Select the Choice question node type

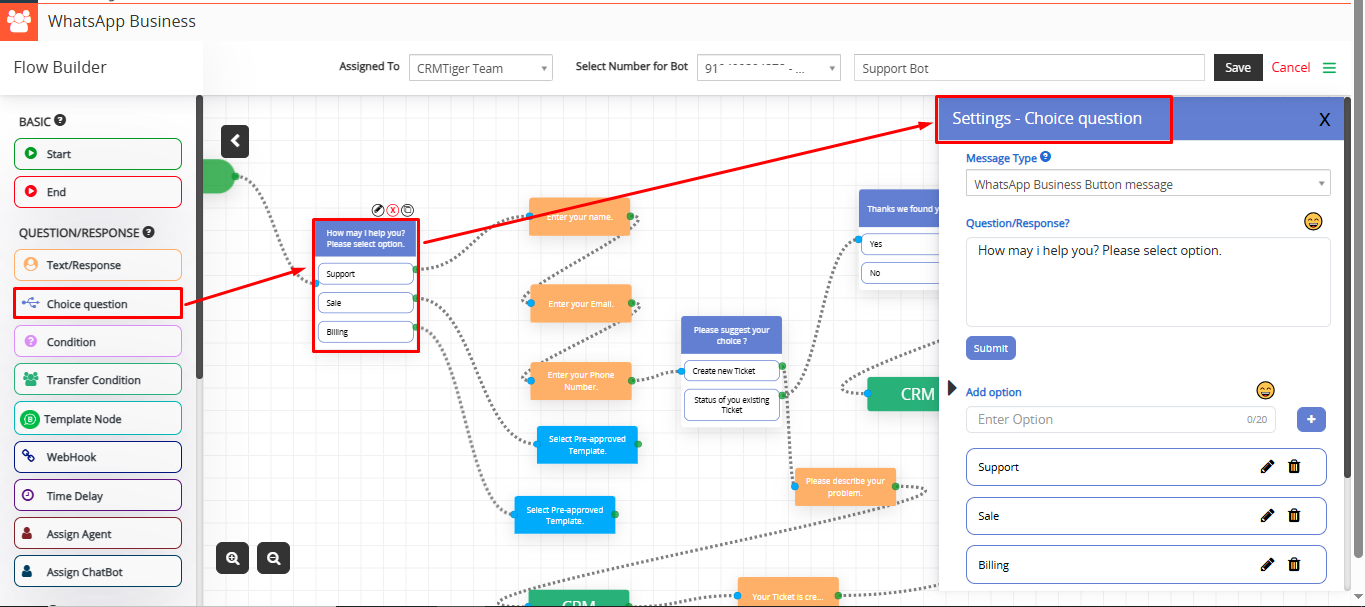tap(98, 304)
